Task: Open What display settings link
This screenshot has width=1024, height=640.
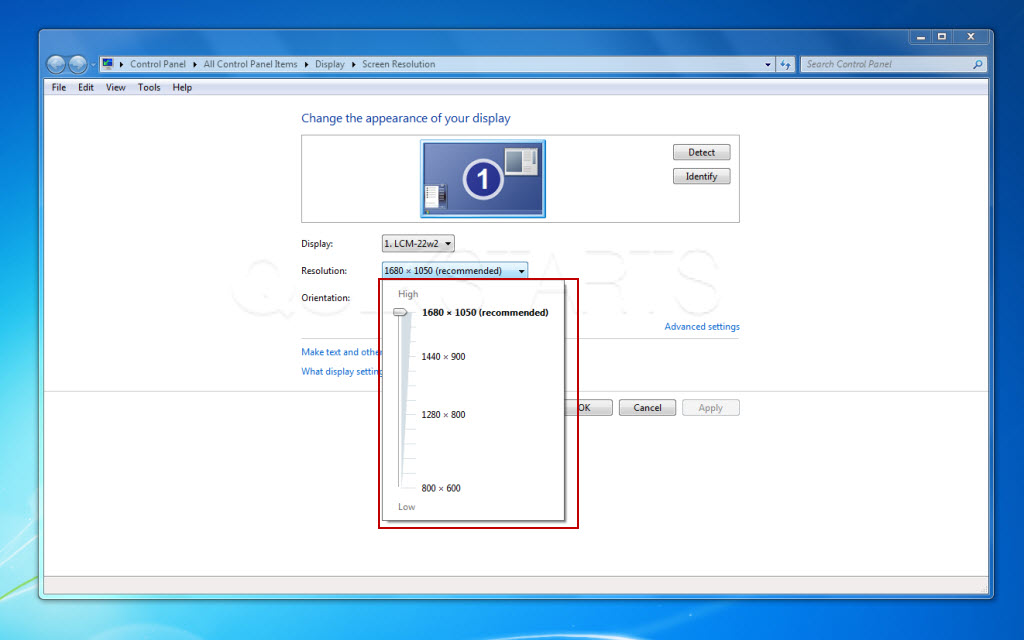Action: click(x=341, y=372)
